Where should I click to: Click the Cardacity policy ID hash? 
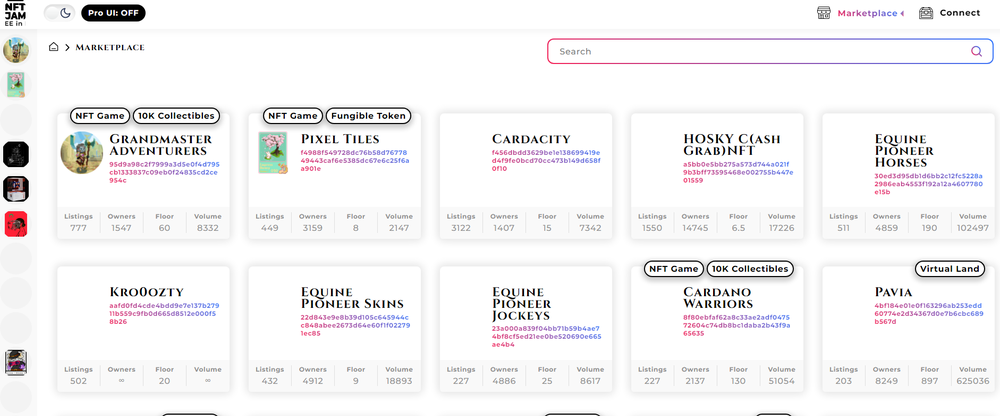(x=546, y=161)
